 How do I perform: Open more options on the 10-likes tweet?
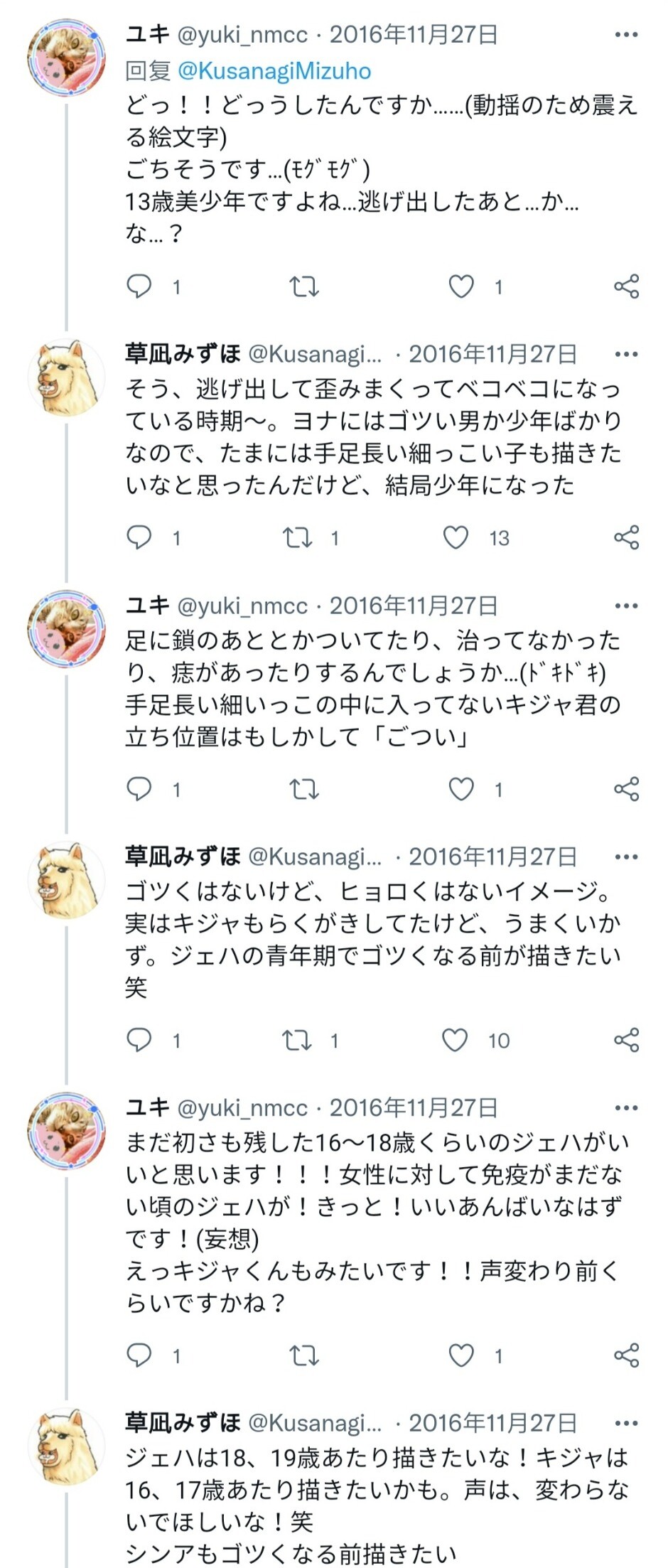[x=626, y=857]
